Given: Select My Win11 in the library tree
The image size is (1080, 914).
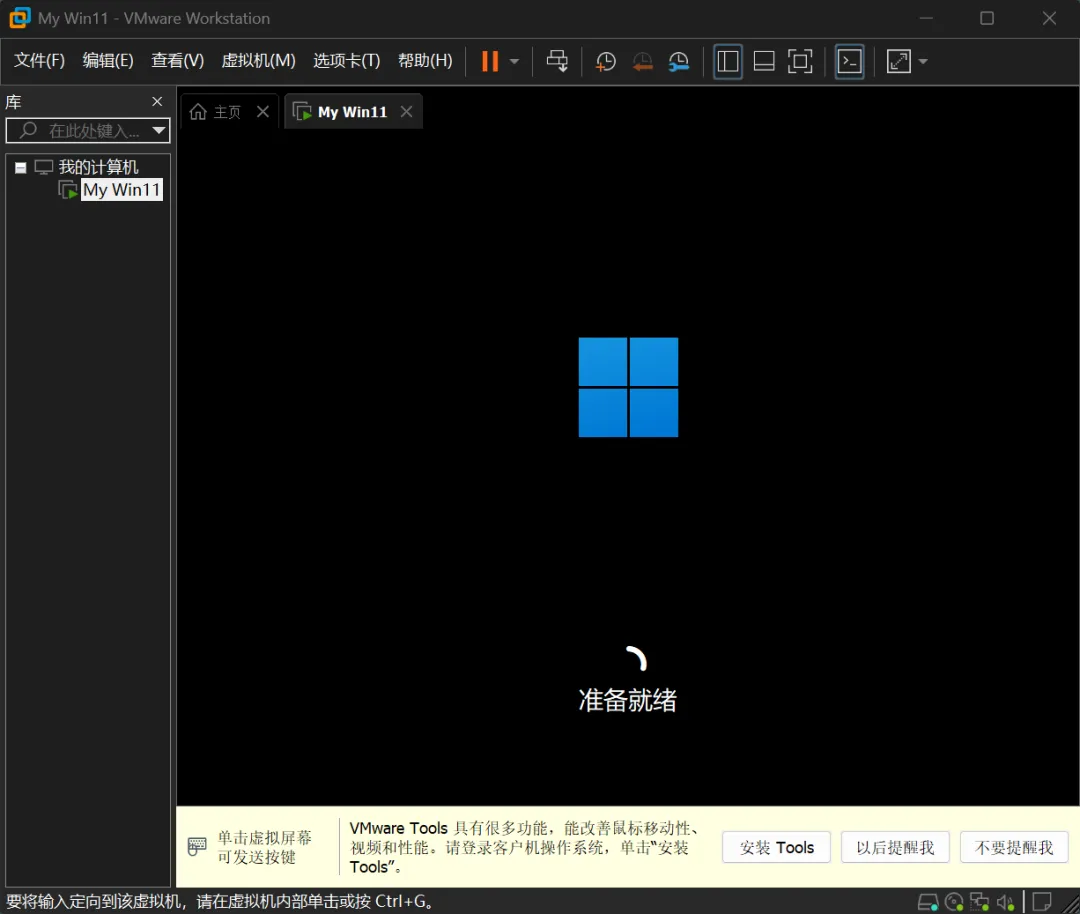Looking at the screenshot, I should click(x=122, y=189).
